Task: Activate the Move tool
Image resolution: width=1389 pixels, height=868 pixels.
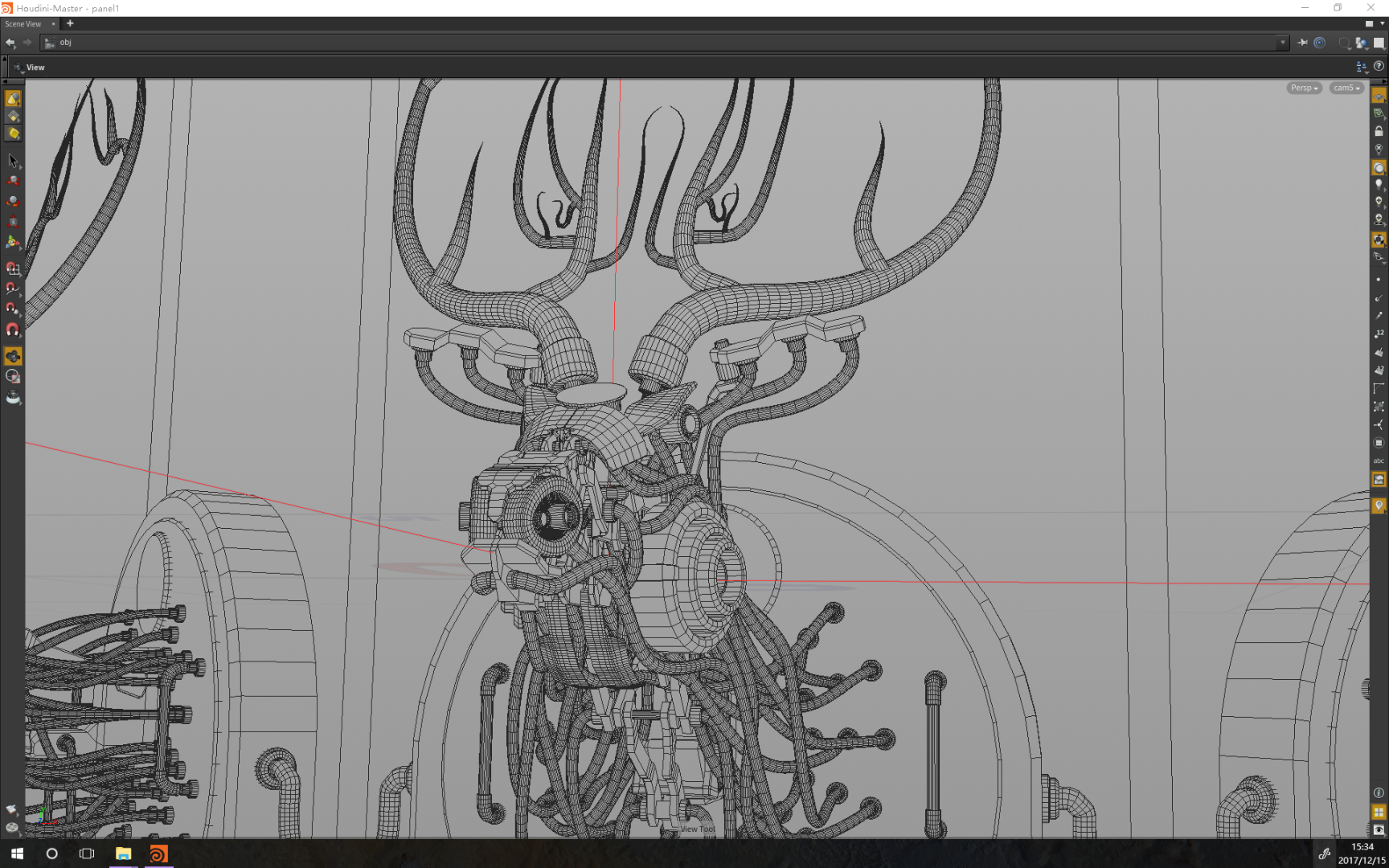Action: [13, 181]
